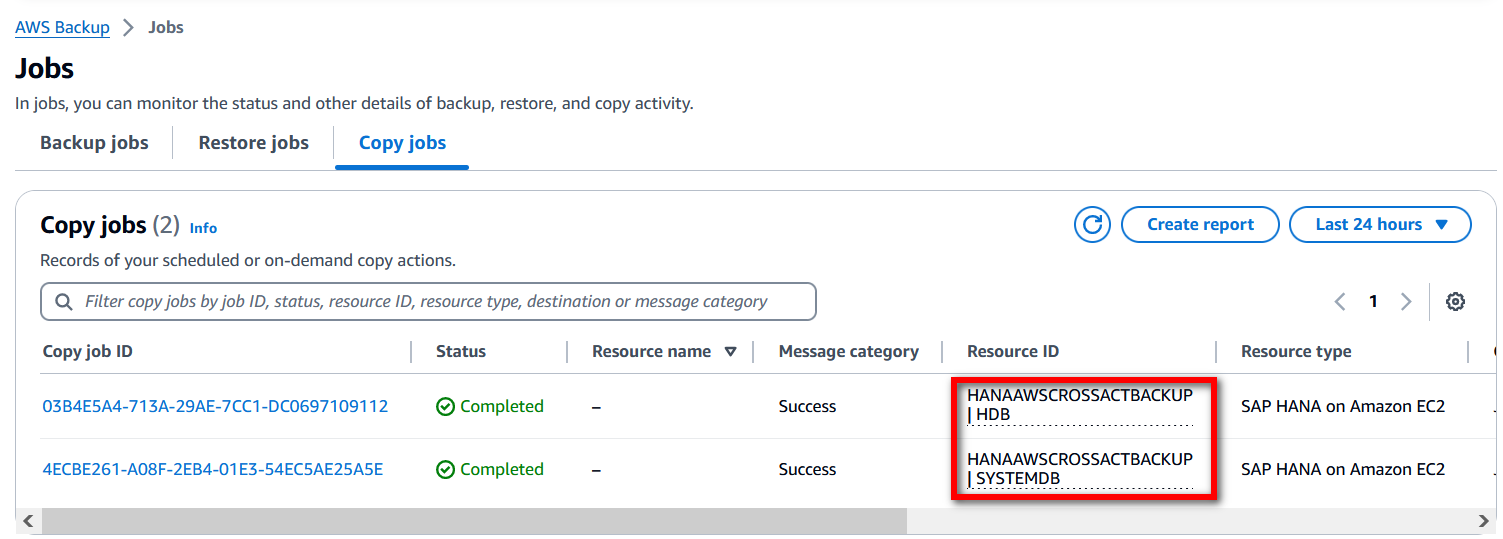Click Completed icon for job 4ECBE261

(445, 470)
